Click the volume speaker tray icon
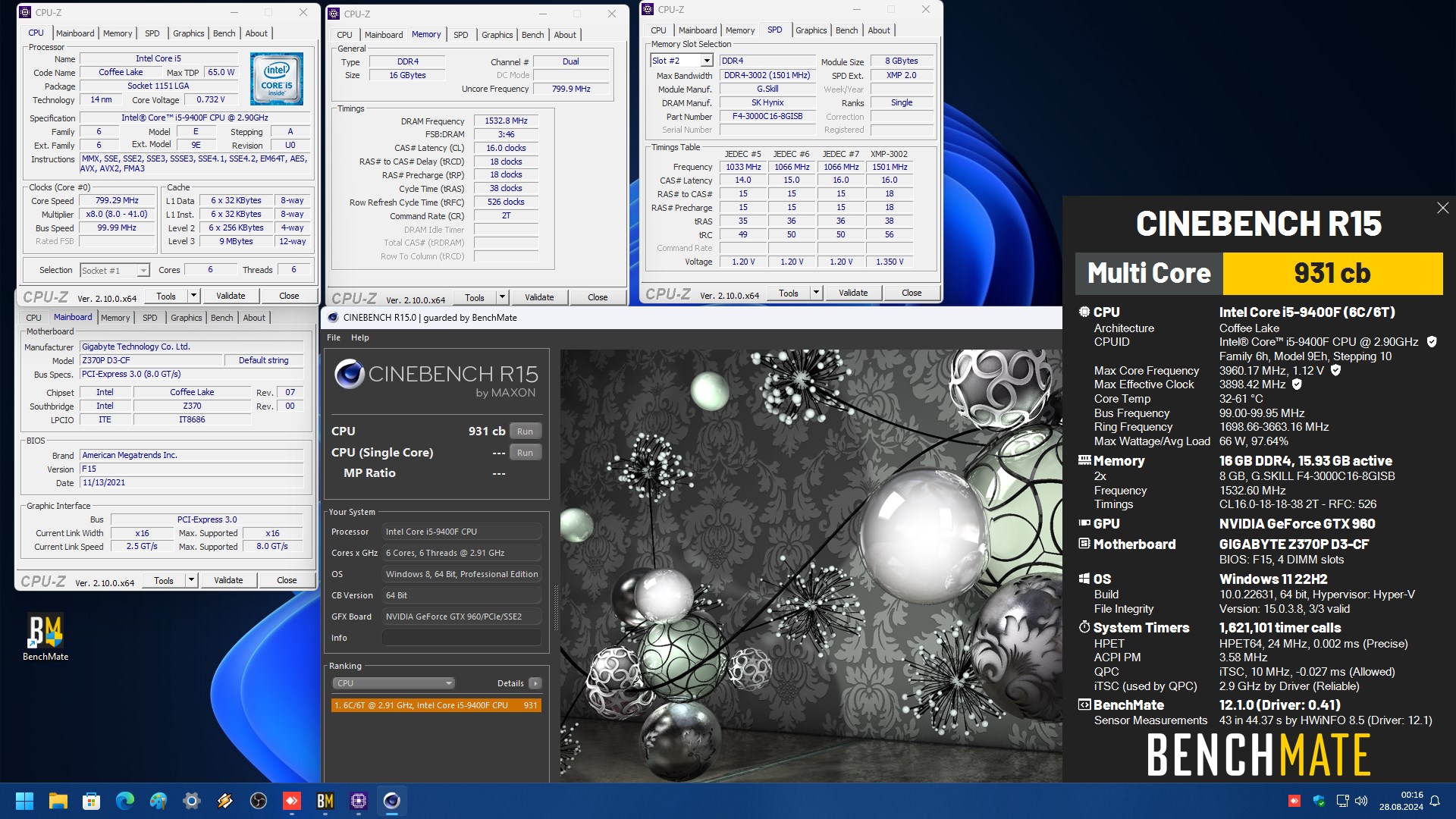This screenshot has width=1456, height=819. (1361, 801)
